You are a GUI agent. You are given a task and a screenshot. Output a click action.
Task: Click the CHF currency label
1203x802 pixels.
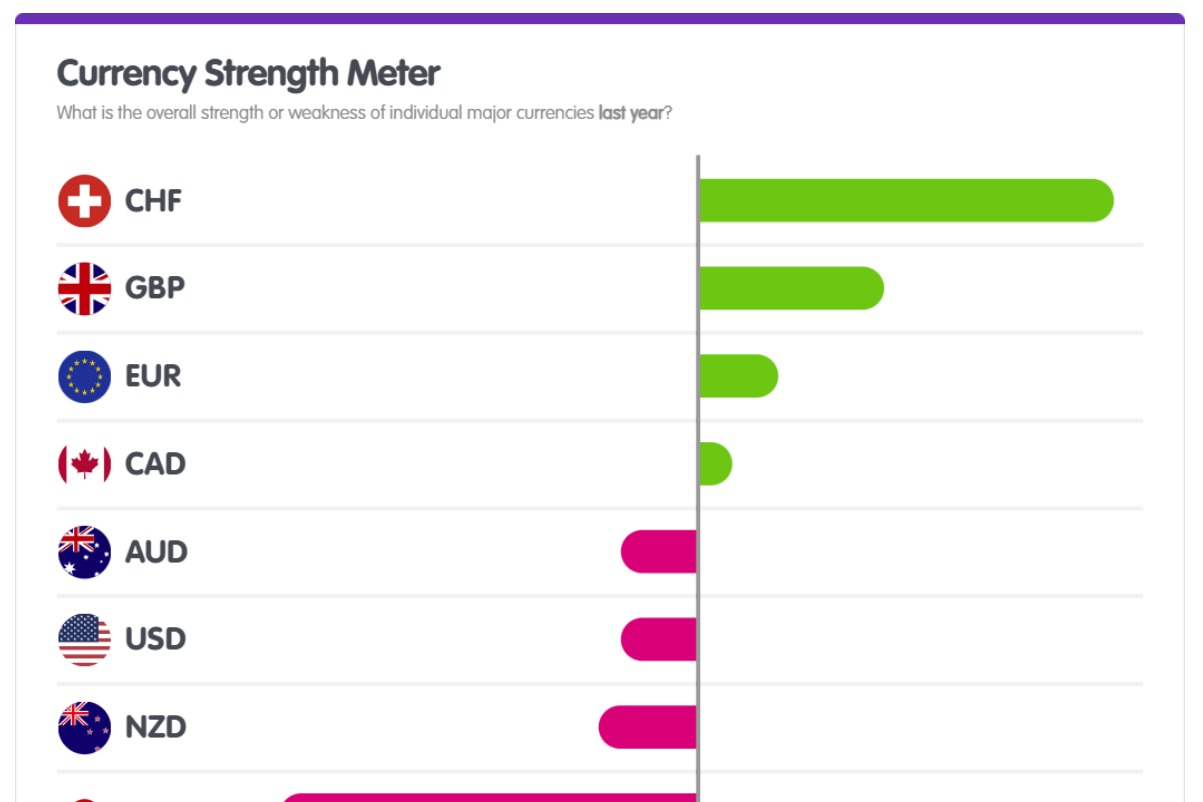tap(153, 201)
